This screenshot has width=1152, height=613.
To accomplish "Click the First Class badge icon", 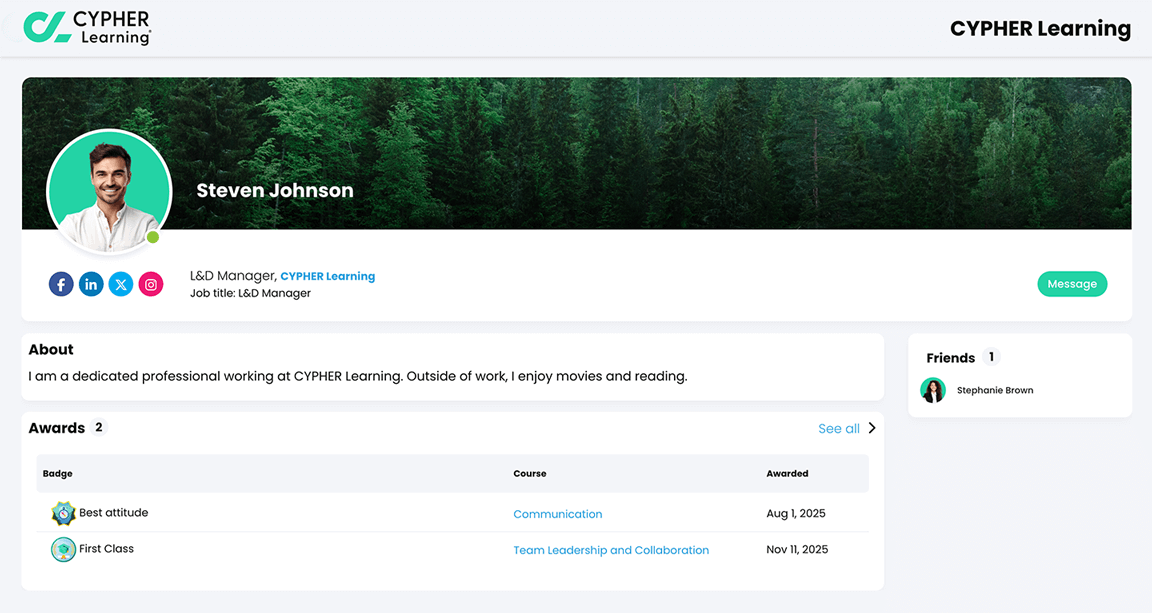I will [63, 549].
